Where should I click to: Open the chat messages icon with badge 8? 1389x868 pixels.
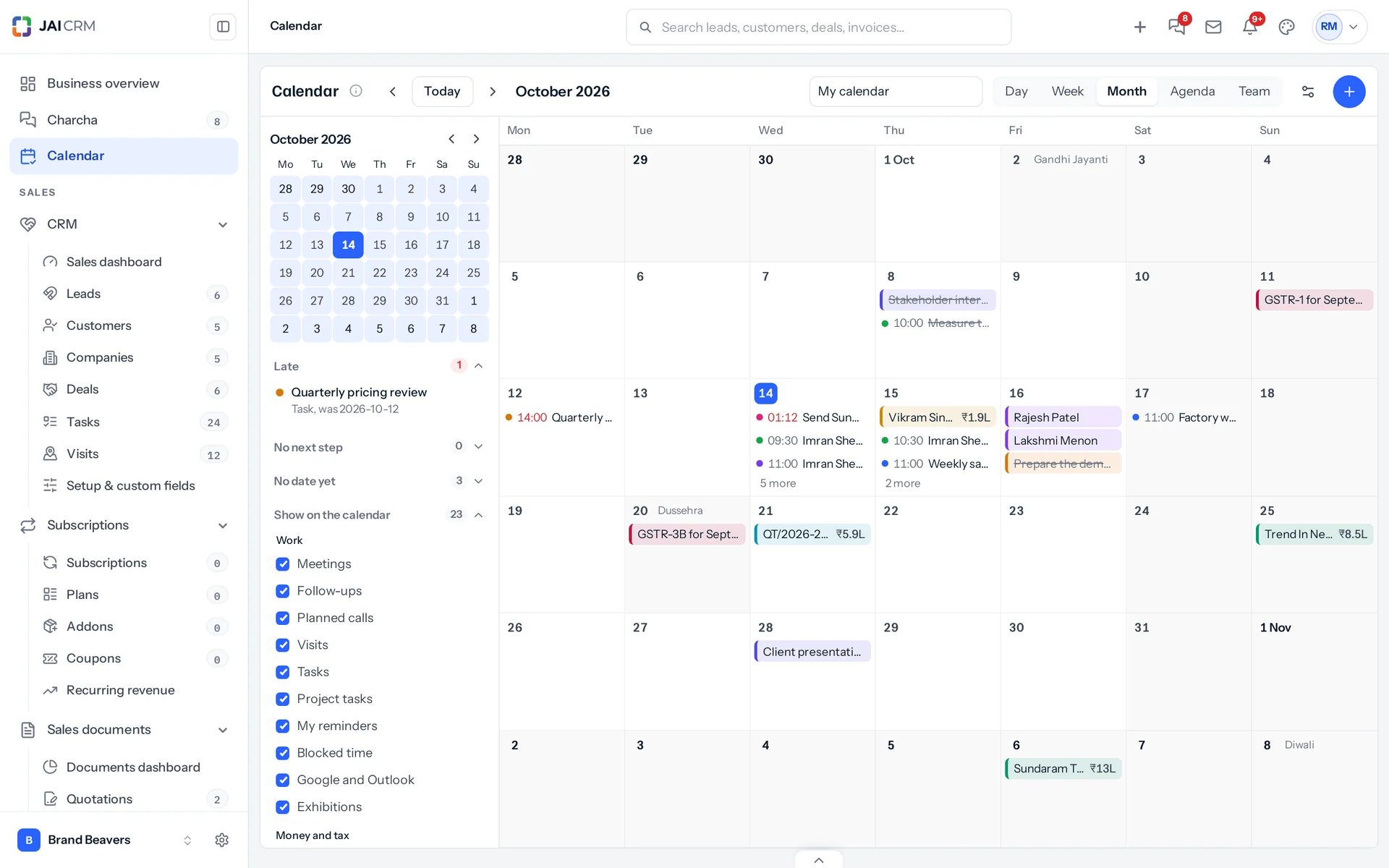[x=1177, y=27]
